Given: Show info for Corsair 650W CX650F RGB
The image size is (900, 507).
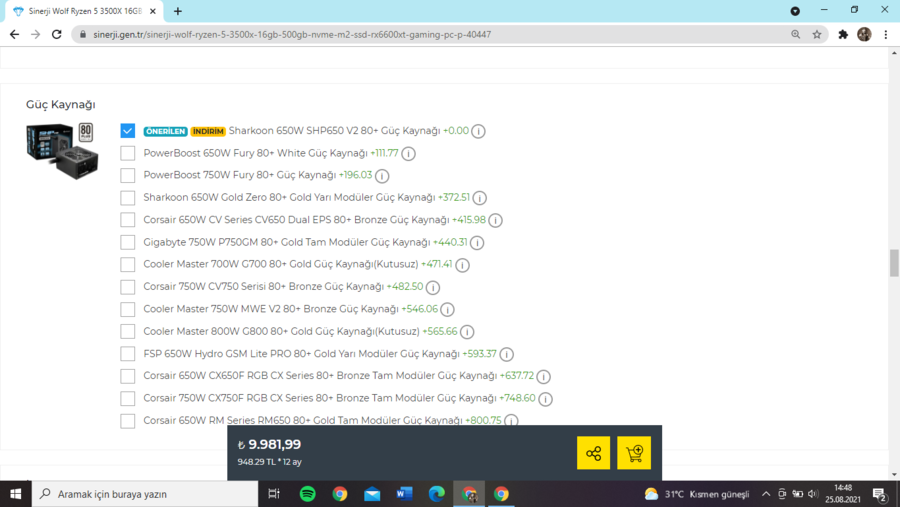Looking at the screenshot, I should 544,377.
